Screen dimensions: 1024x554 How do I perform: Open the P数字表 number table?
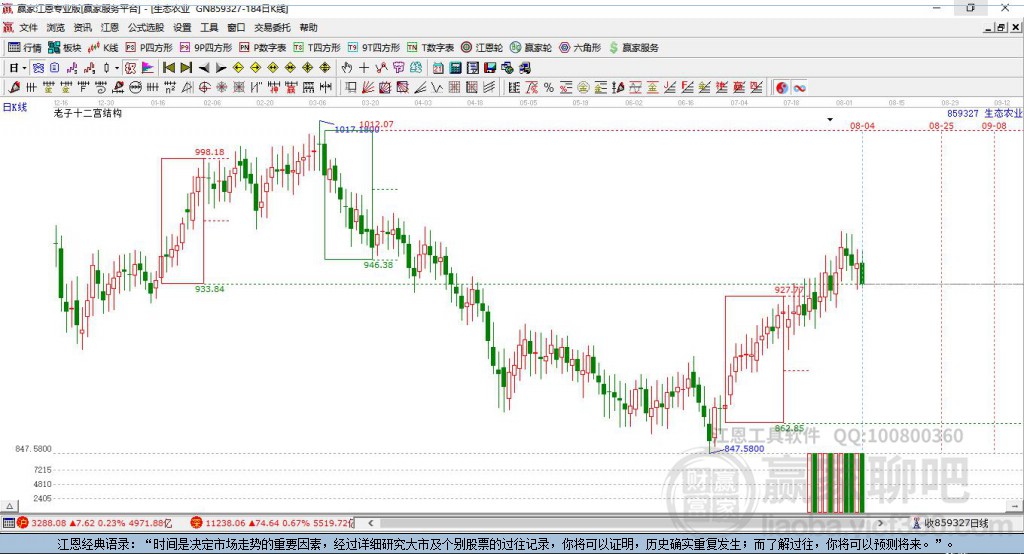(x=263, y=48)
